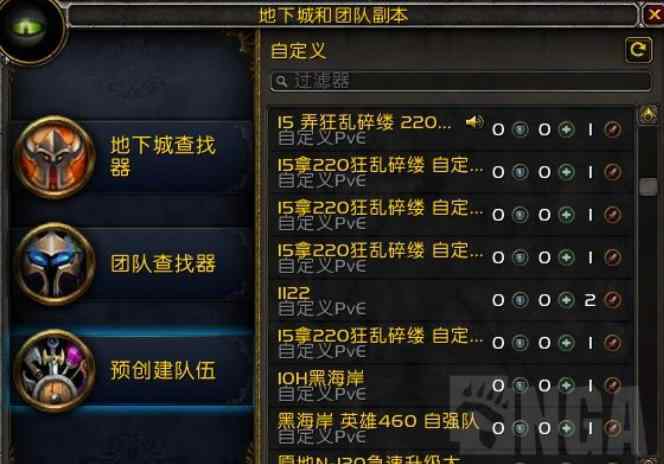Select the 预创建队伍 tab
The width and height of the screenshot is (664, 464).
coord(131,371)
